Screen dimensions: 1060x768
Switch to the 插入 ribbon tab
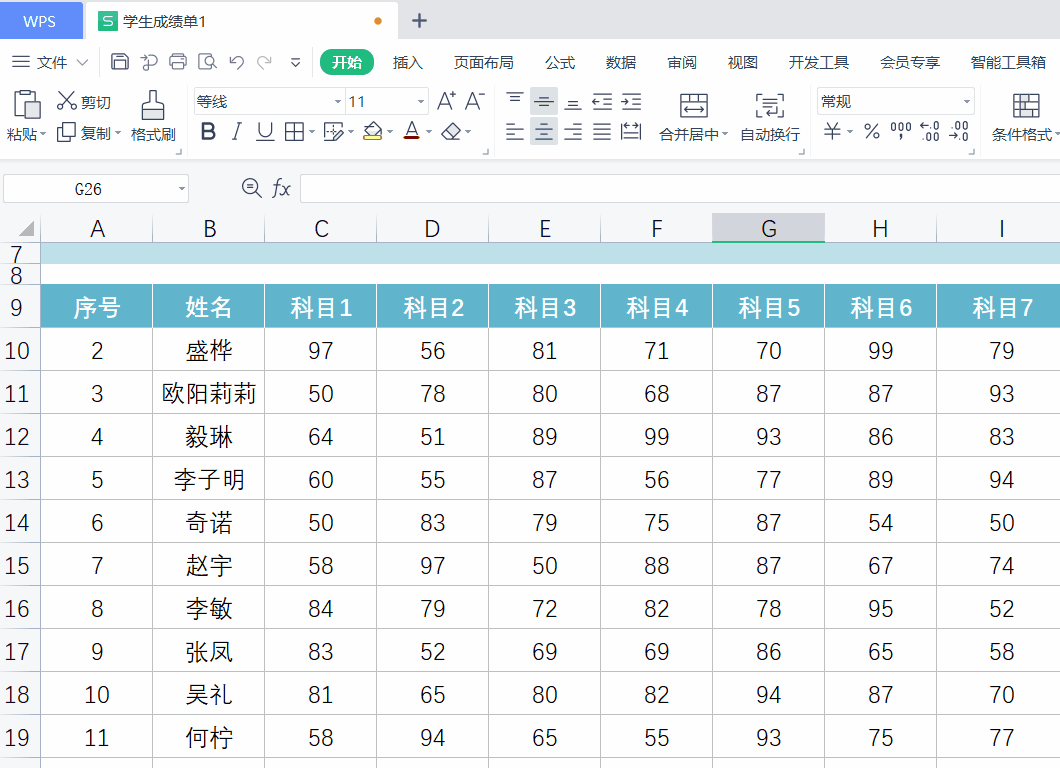[407, 61]
